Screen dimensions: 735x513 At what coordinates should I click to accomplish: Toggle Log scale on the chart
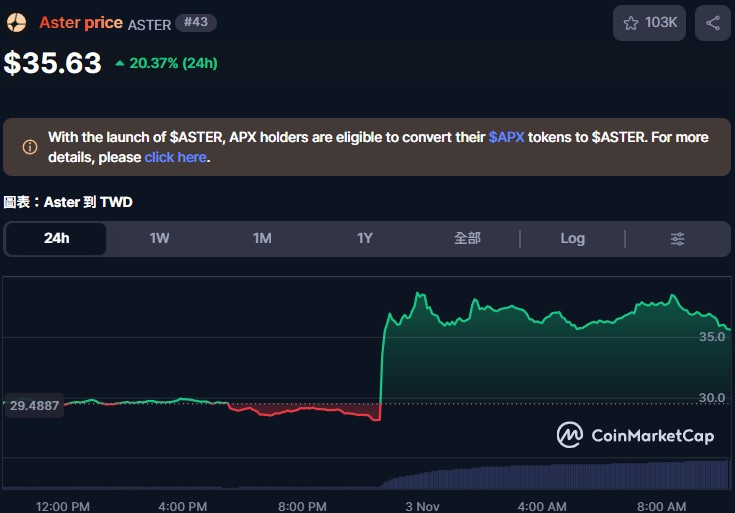[572, 238]
